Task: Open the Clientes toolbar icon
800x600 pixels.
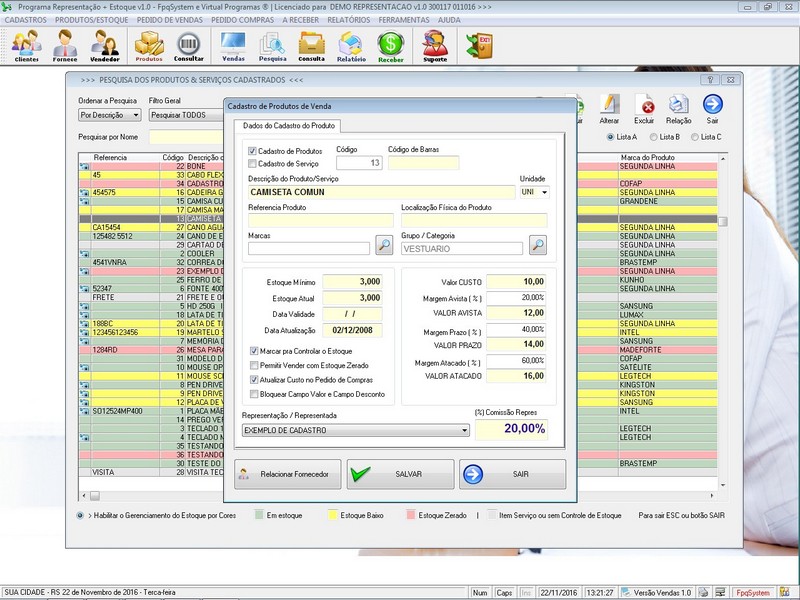Action: tap(27, 45)
